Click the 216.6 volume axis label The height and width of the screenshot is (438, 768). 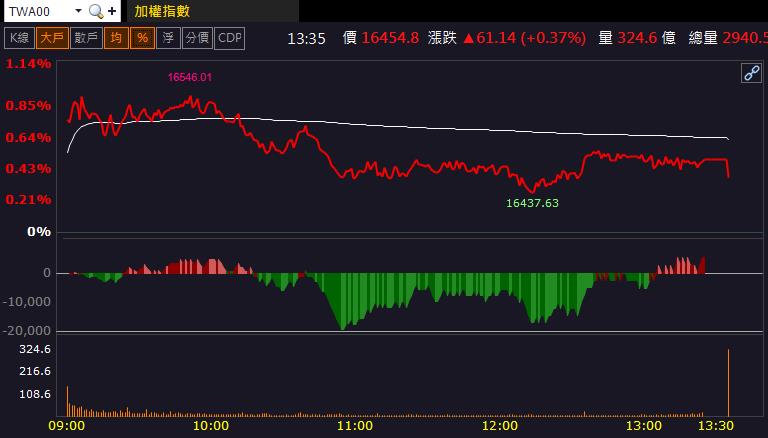tap(35, 371)
